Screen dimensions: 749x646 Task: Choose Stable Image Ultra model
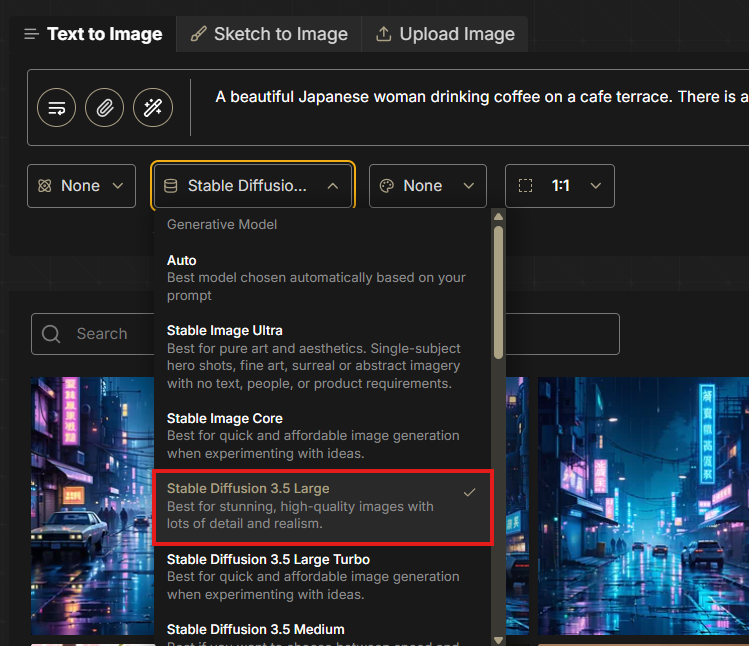coord(322,357)
